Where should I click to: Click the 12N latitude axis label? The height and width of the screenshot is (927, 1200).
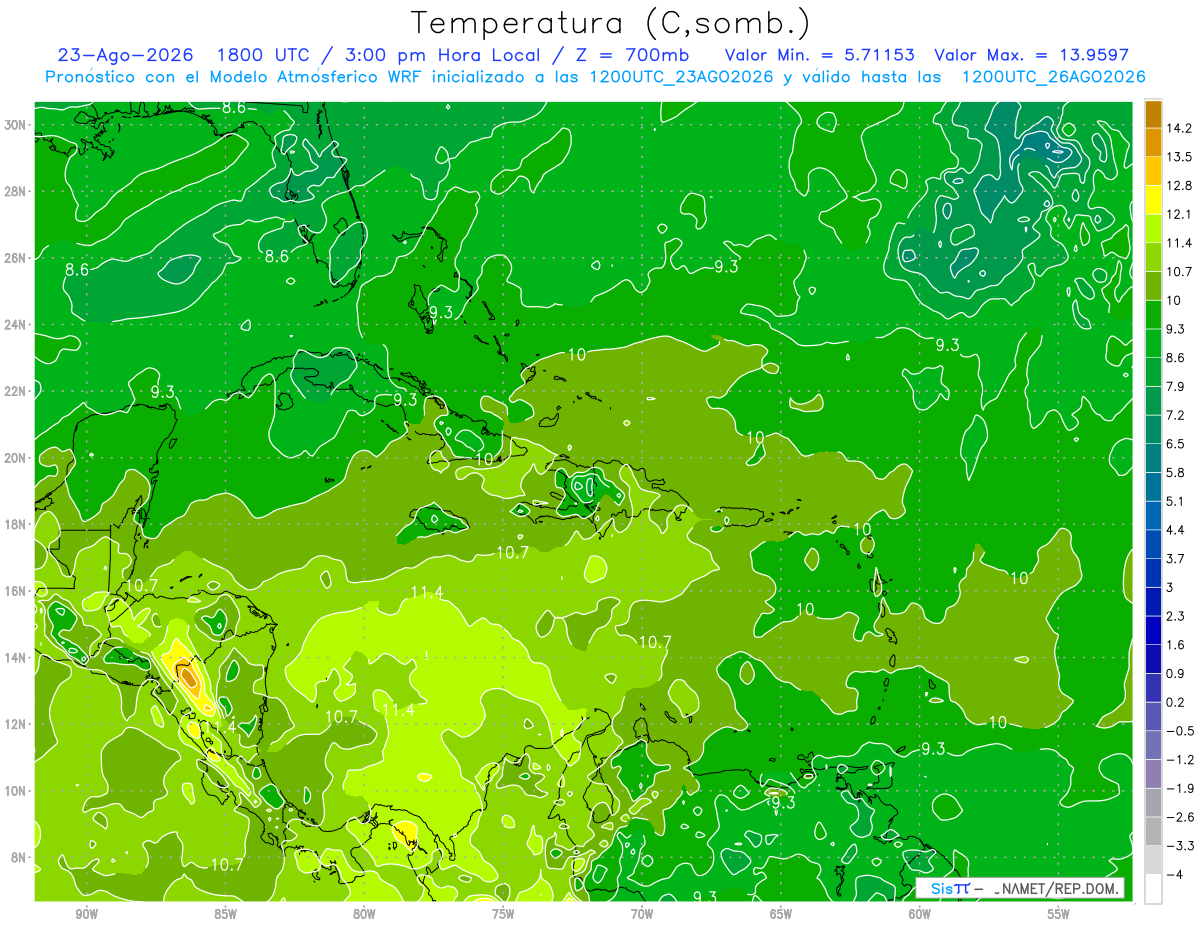[x=16, y=724]
